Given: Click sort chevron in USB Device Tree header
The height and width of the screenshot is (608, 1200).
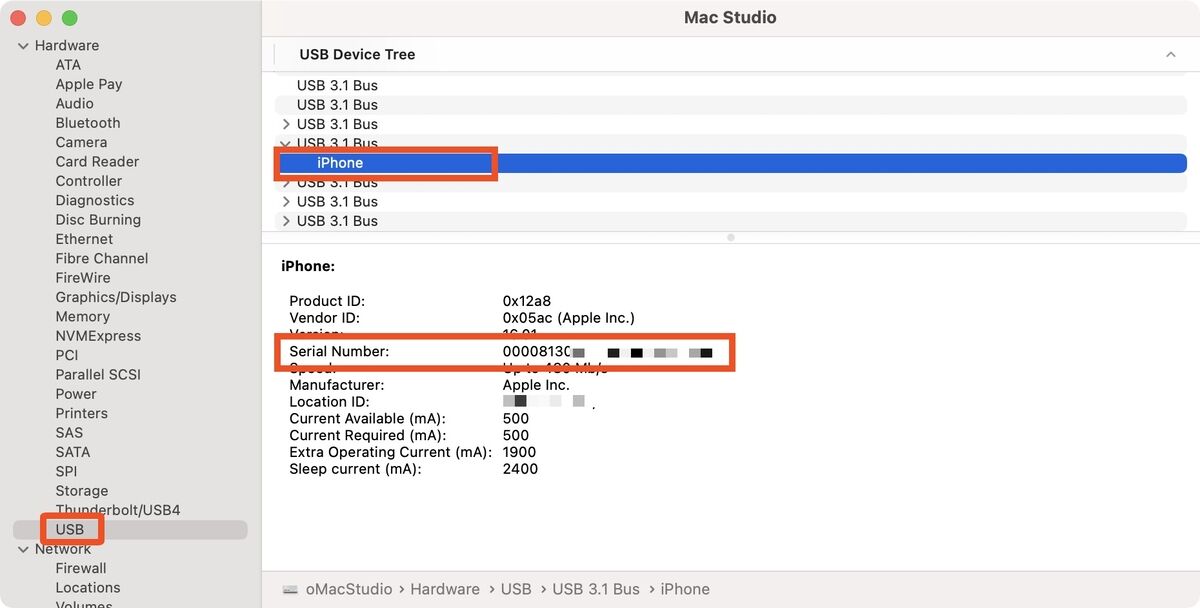Looking at the screenshot, I should (1170, 55).
